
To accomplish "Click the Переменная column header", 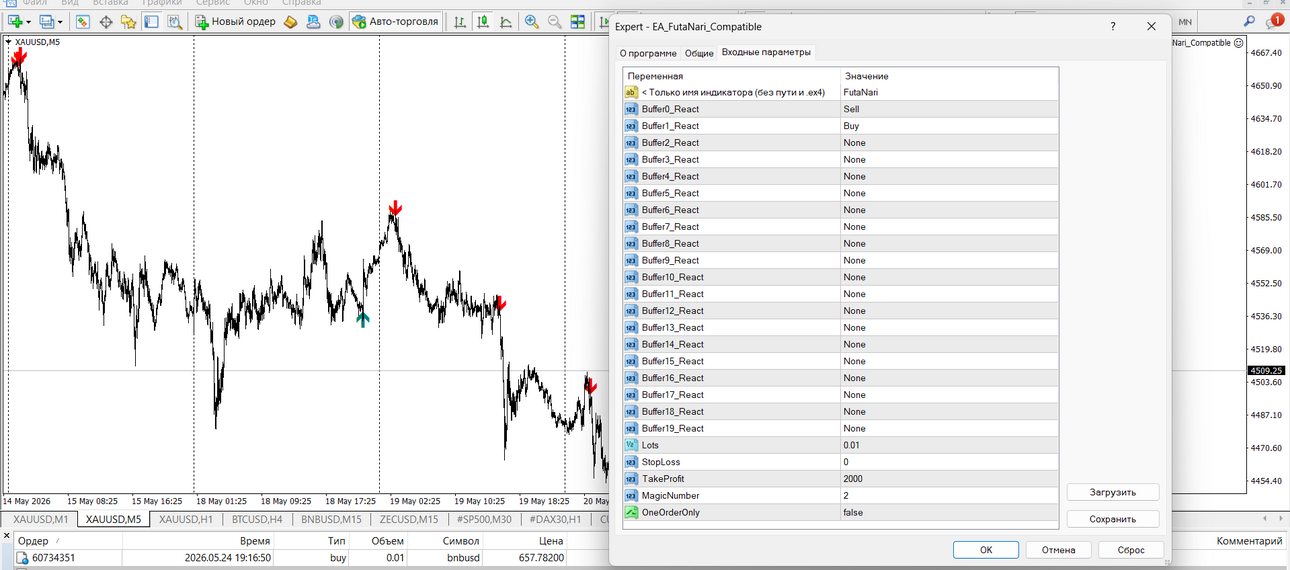I will tap(731, 76).
